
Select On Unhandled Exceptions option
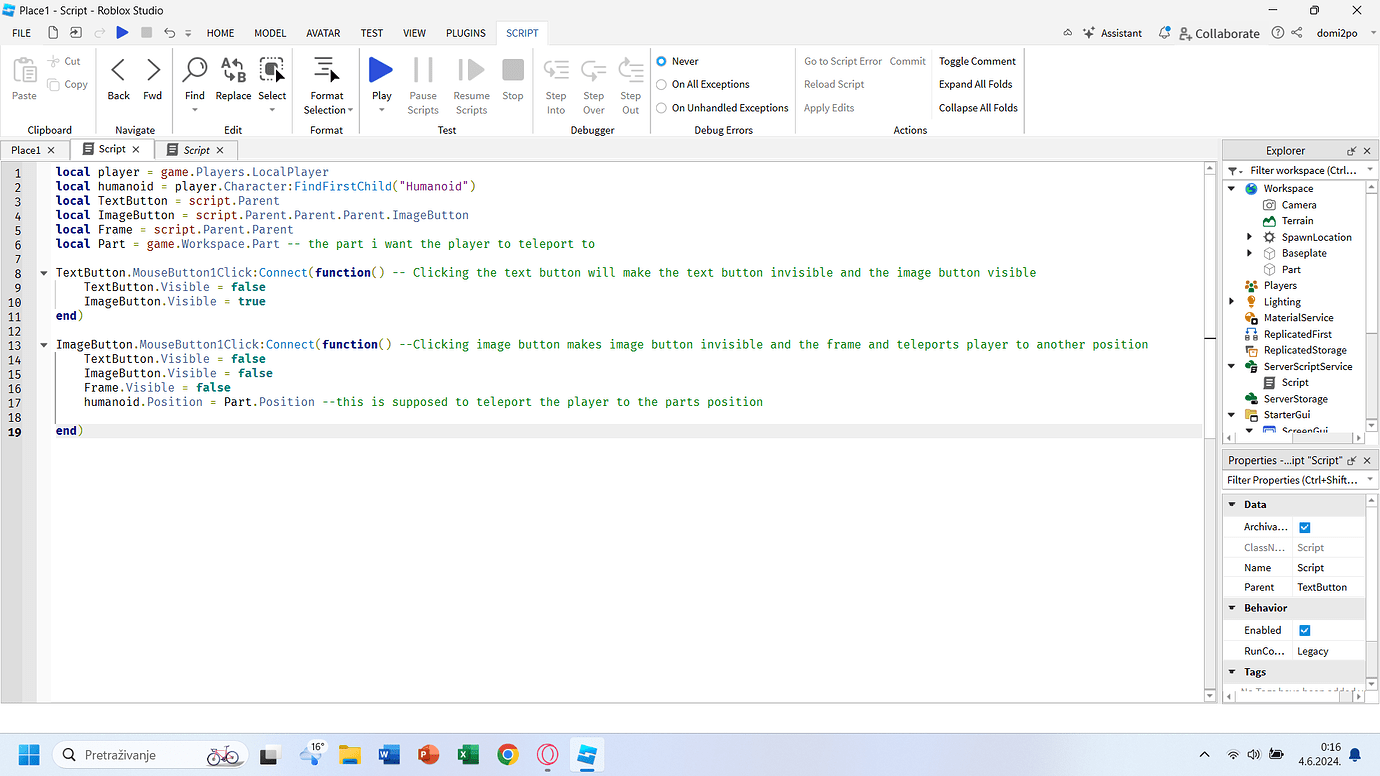pyautogui.click(x=661, y=107)
